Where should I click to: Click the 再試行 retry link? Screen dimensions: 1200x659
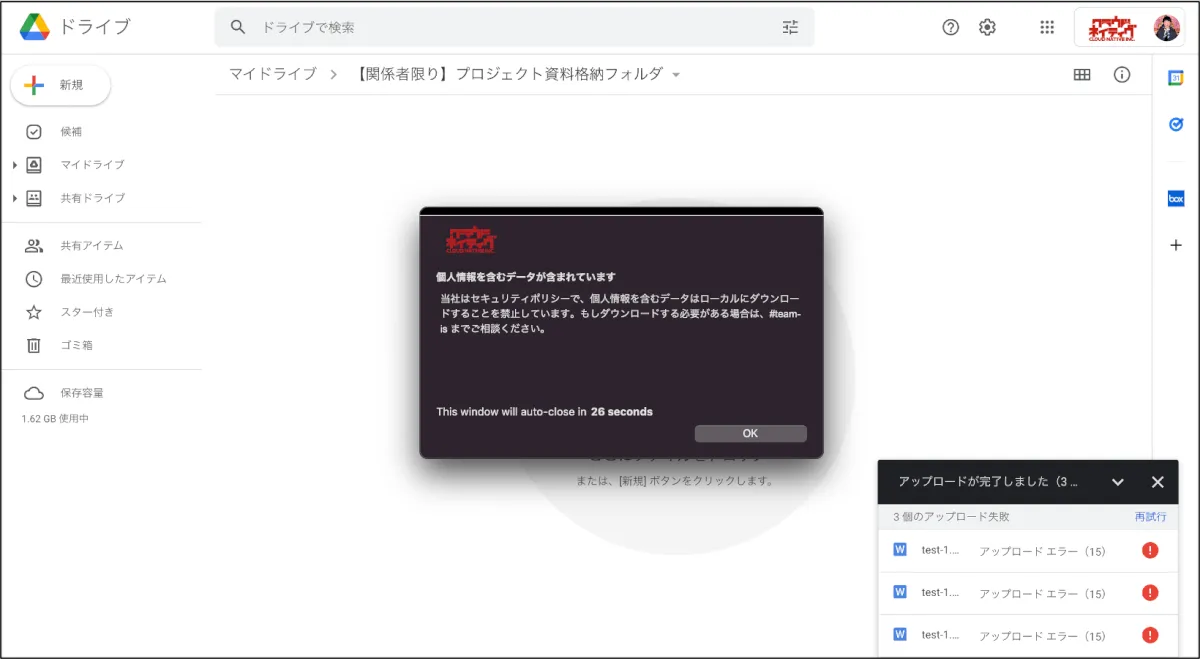[1150, 517]
